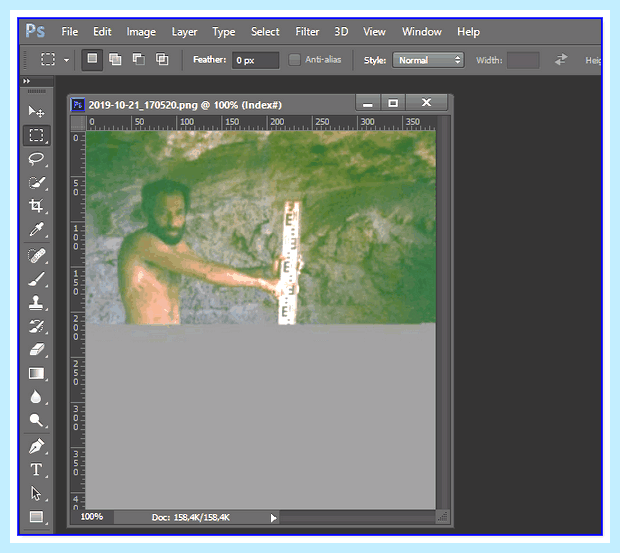Select the Horizontal Type tool
This screenshot has width=620, height=553.
tap(36, 470)
